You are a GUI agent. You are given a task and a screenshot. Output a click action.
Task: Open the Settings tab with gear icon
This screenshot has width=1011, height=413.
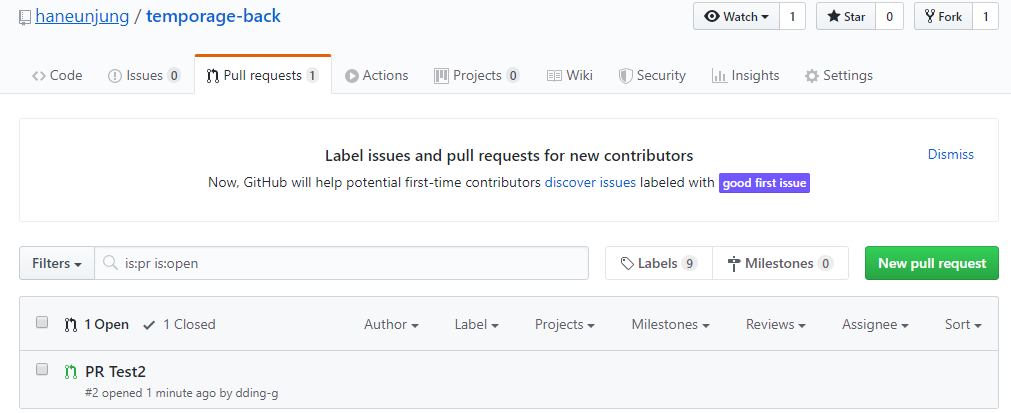[x=839, y=75]
